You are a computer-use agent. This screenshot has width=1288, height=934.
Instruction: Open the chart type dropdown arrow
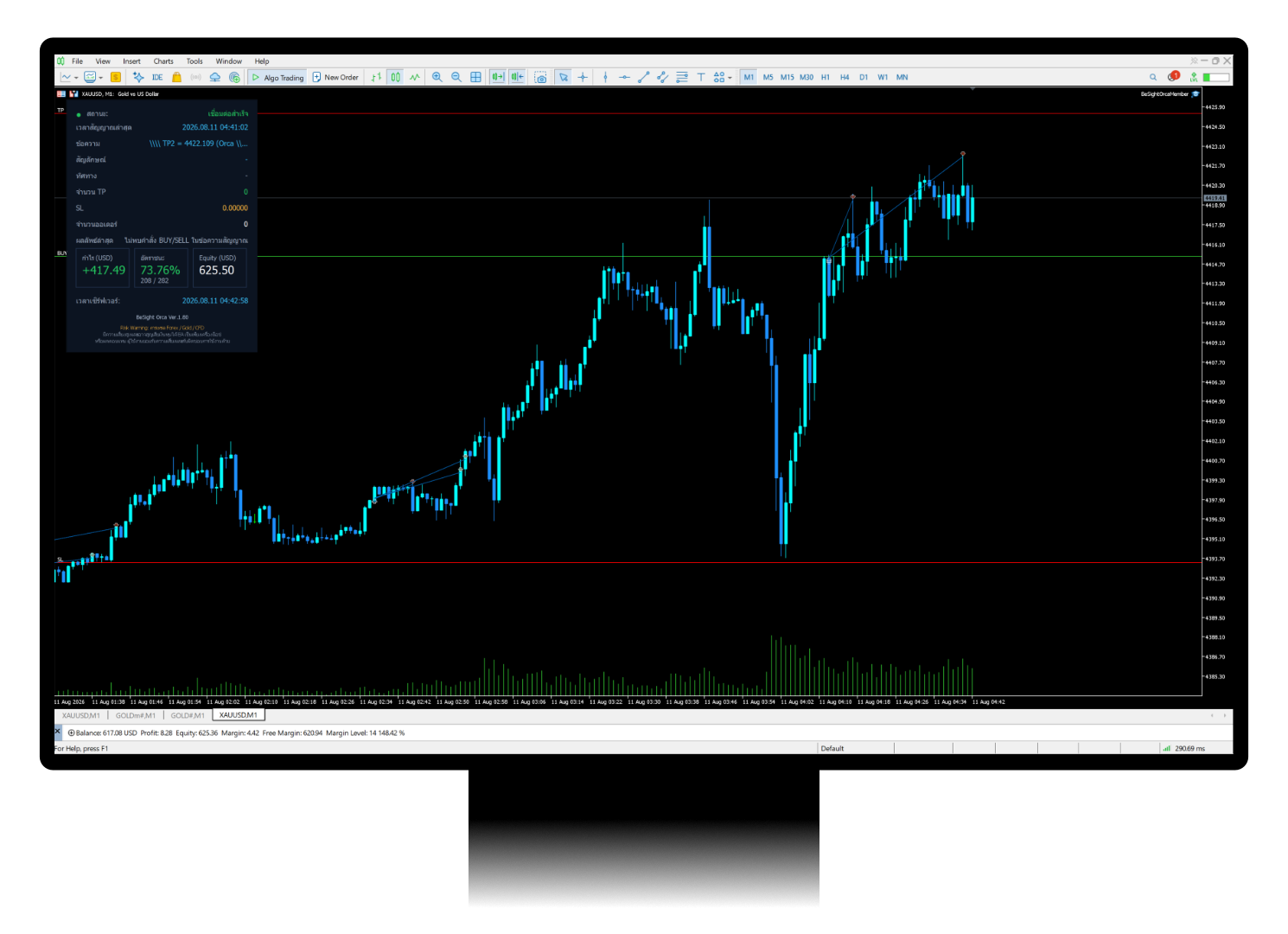pyautogui.click(x=76, y=78)
